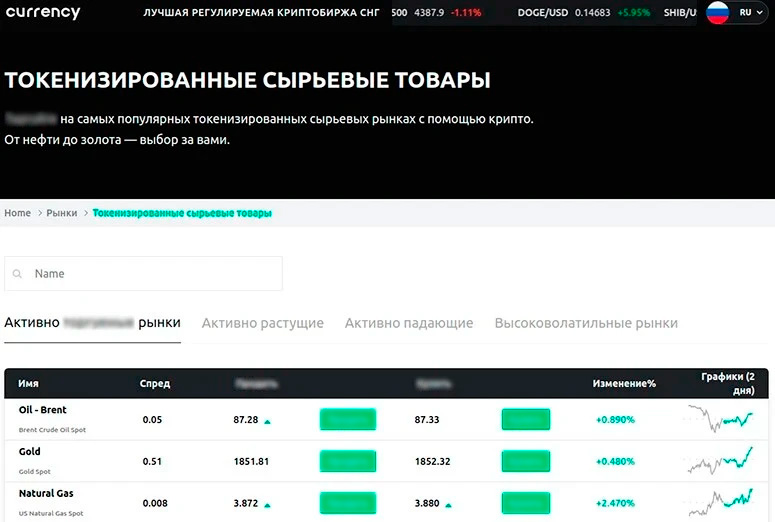The width and height of the screenshot is (775, 522).
Task: Open Gold 2-day chart thumbnail
Action: [x=720, y=461]
